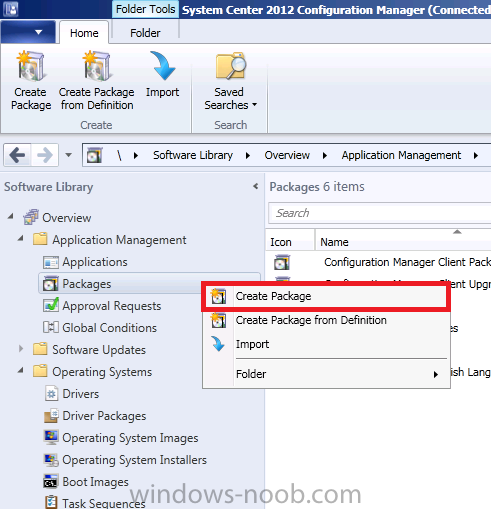
Task: Expand the Software Updates tree node
Action: coord(21,349)
